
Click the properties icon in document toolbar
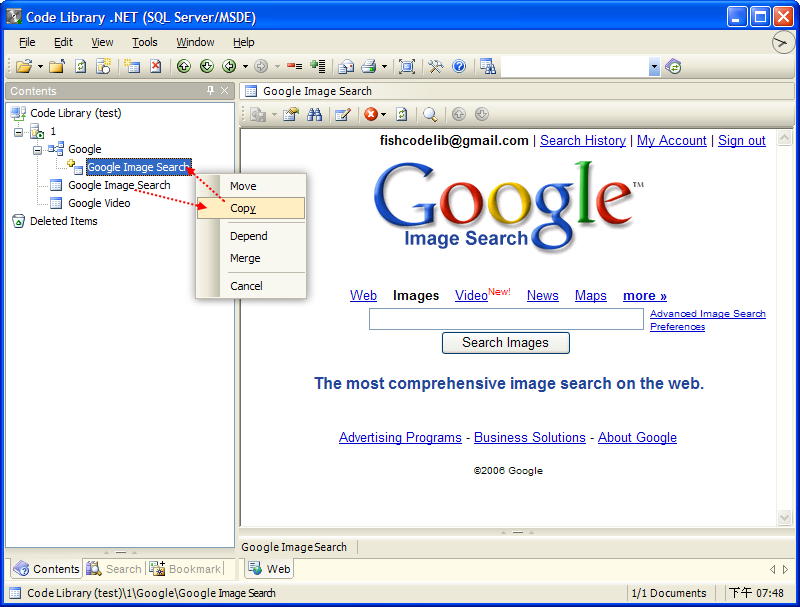291,114
